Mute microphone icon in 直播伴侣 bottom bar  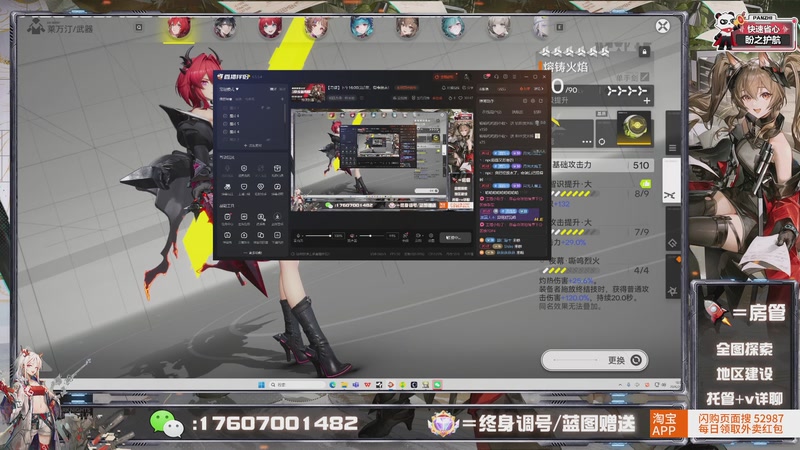coord(298,236)
